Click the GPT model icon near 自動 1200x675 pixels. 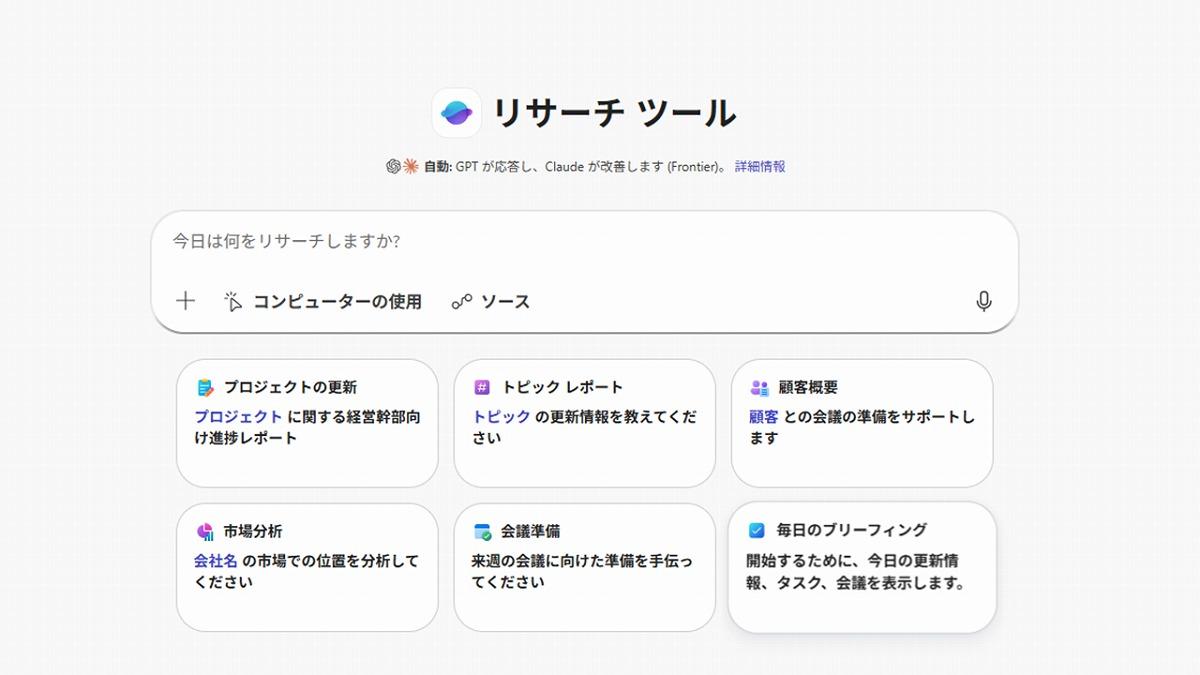click(394, 165)
